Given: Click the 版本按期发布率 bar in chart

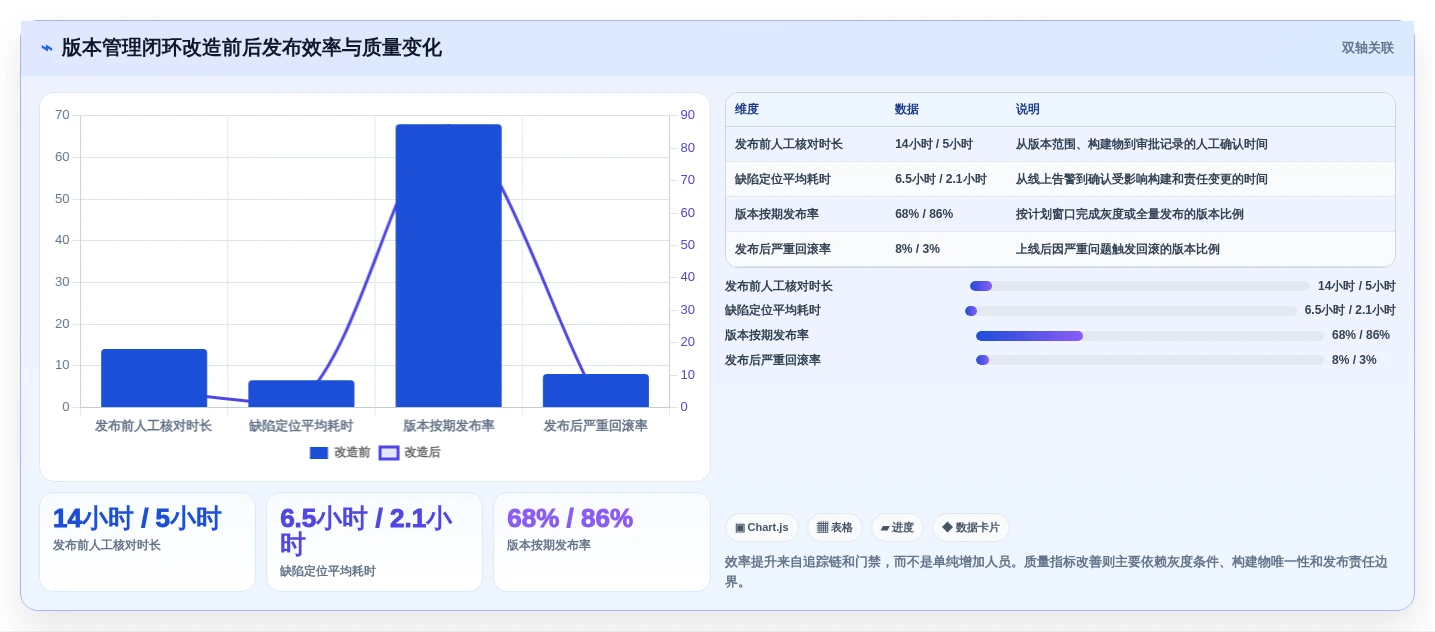Looking at the screenshot, I should 449,266.
